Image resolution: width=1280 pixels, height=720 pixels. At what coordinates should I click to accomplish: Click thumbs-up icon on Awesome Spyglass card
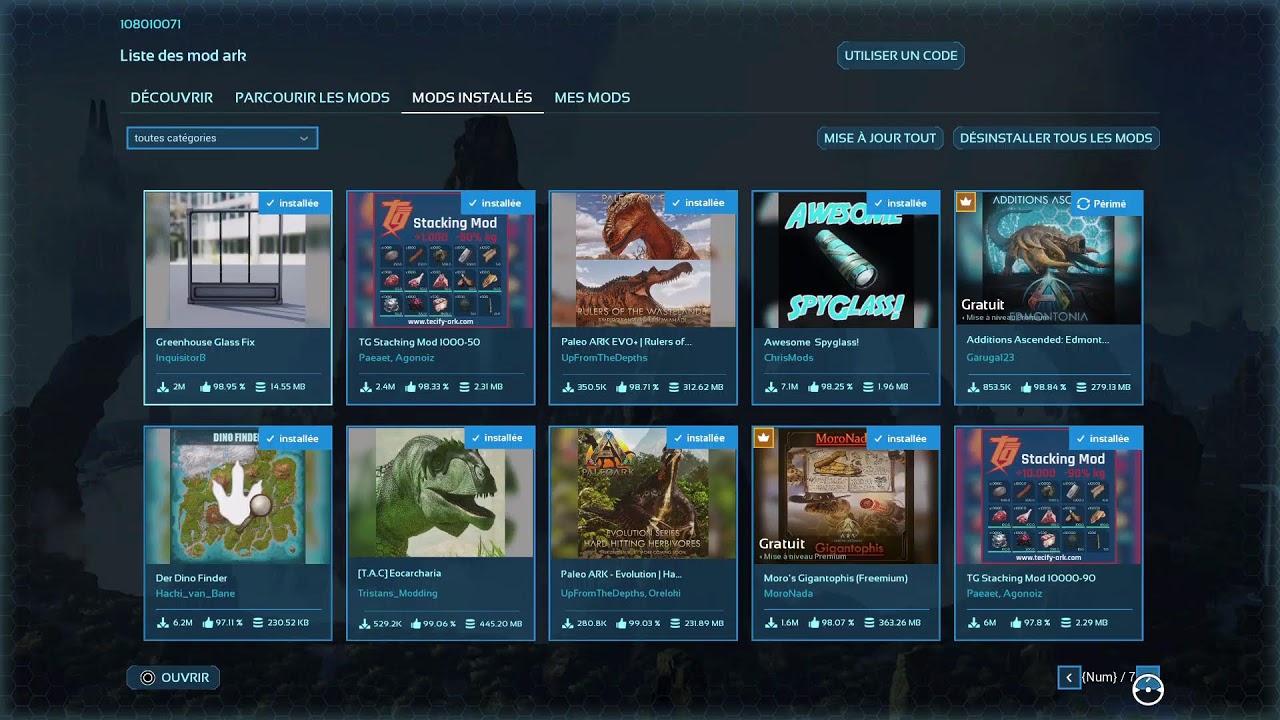815,387
